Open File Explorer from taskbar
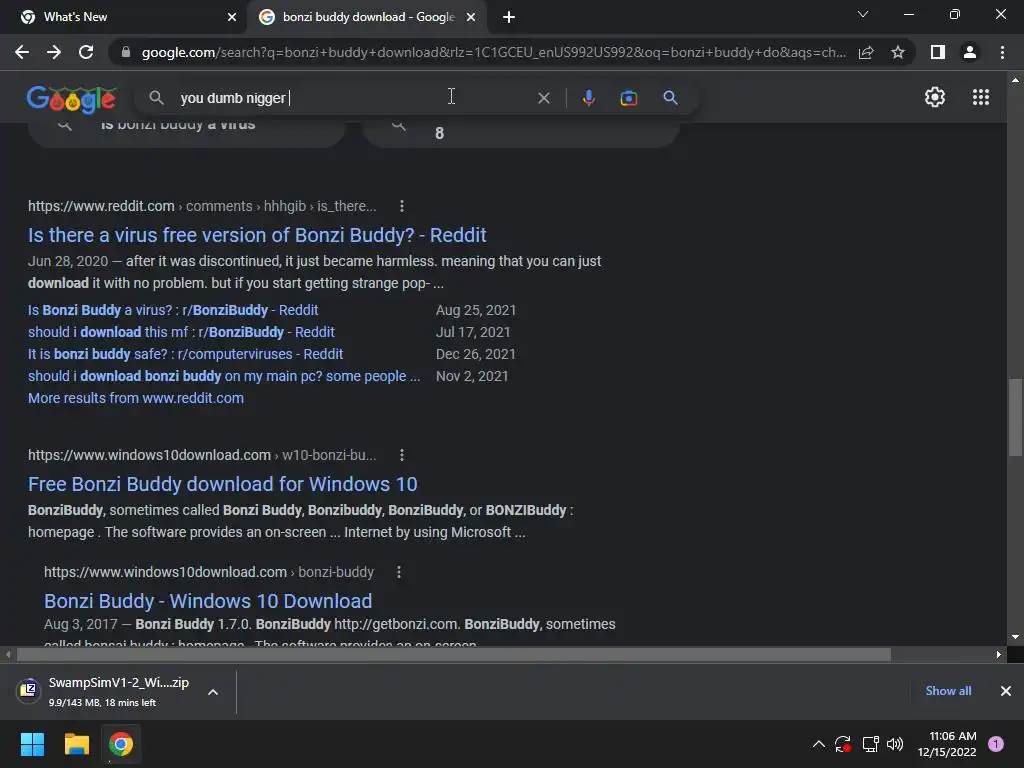The height and width of the screenshot is (768, 1024). click(76, 744)
